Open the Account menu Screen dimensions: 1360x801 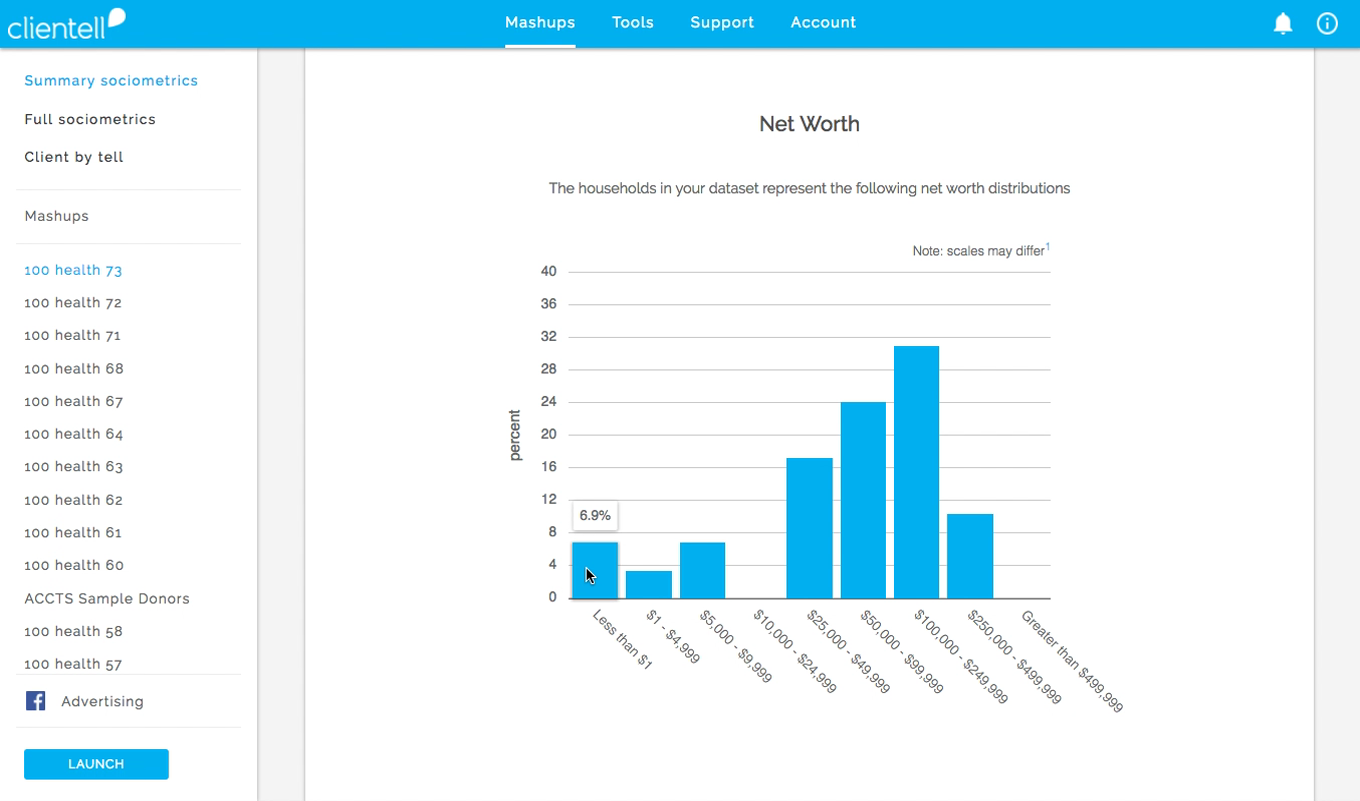point(823,23)
